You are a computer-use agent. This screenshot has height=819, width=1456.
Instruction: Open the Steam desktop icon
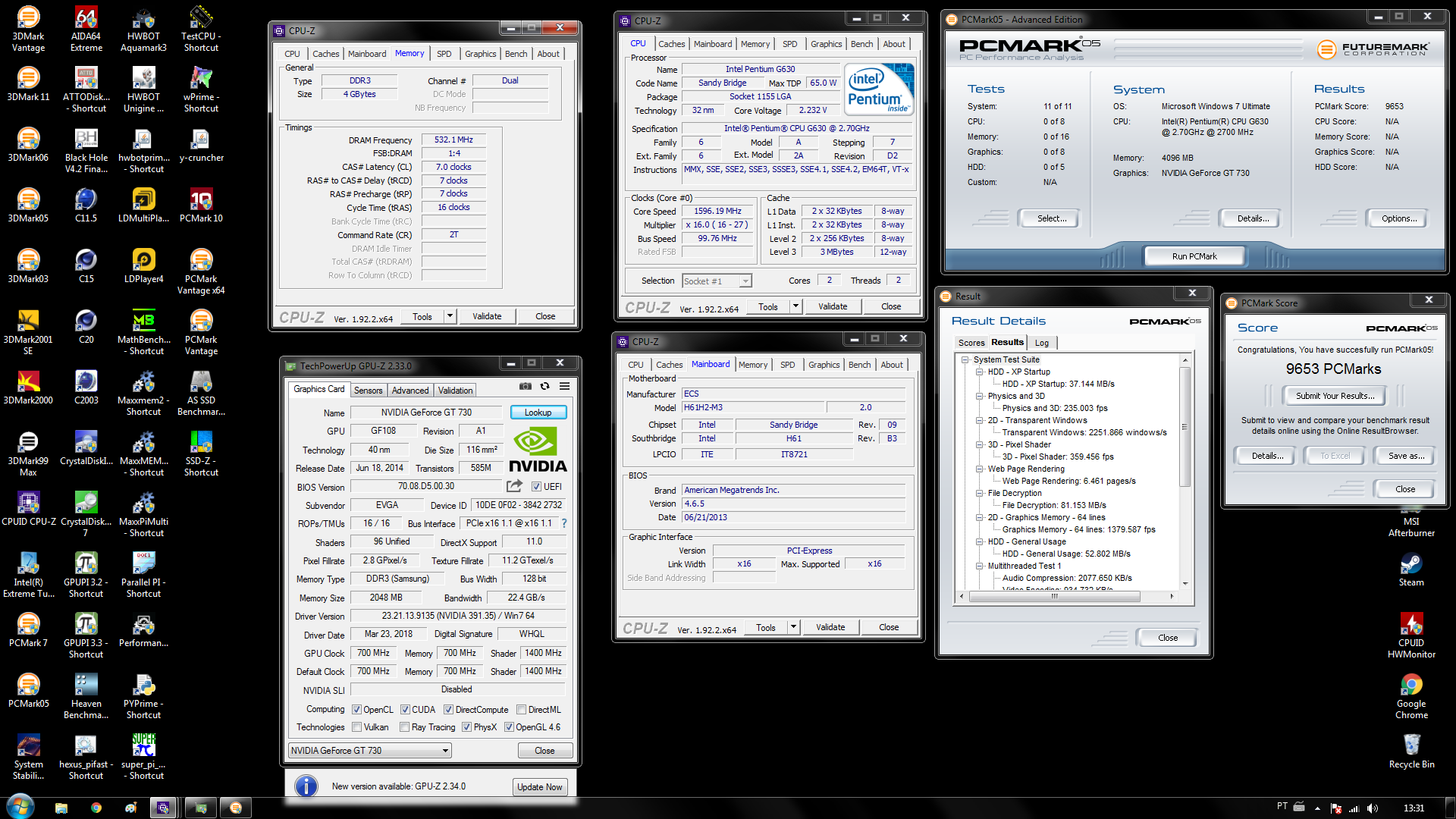coord(1411,570)
